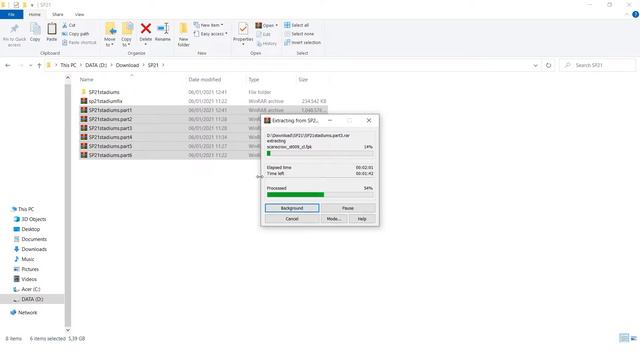This screenshot has width=640, height=360.
Task: Click the Rename icon
Action: click(x=163, y=29)
